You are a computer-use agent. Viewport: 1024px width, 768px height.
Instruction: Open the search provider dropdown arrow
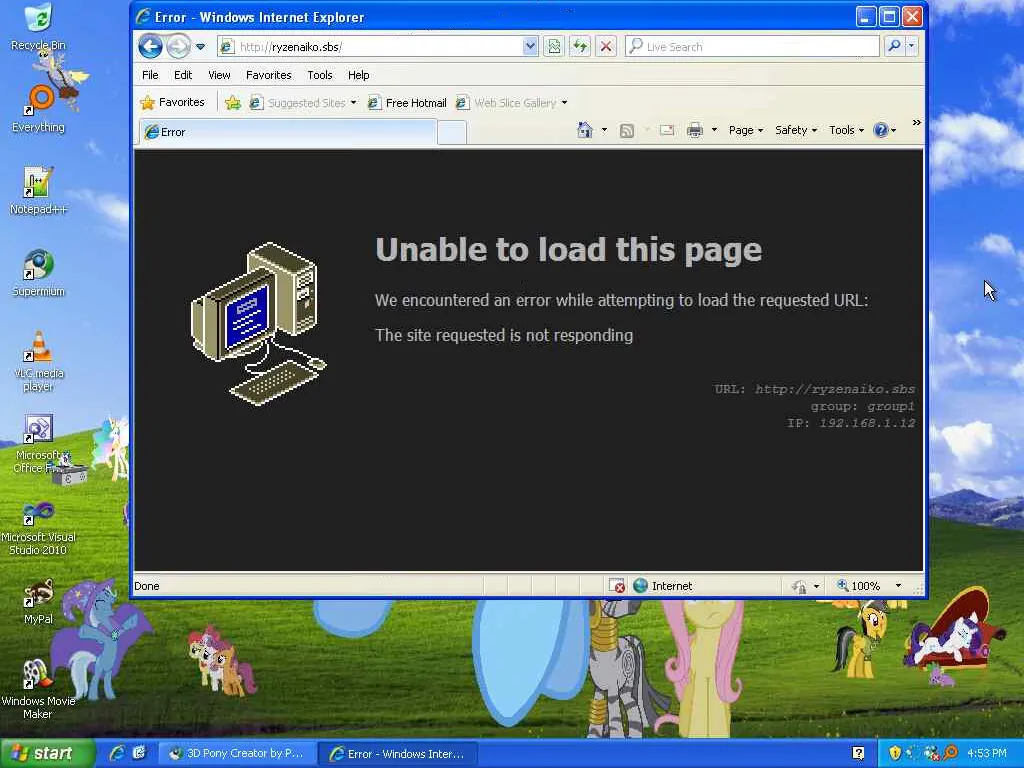[912, 46]
